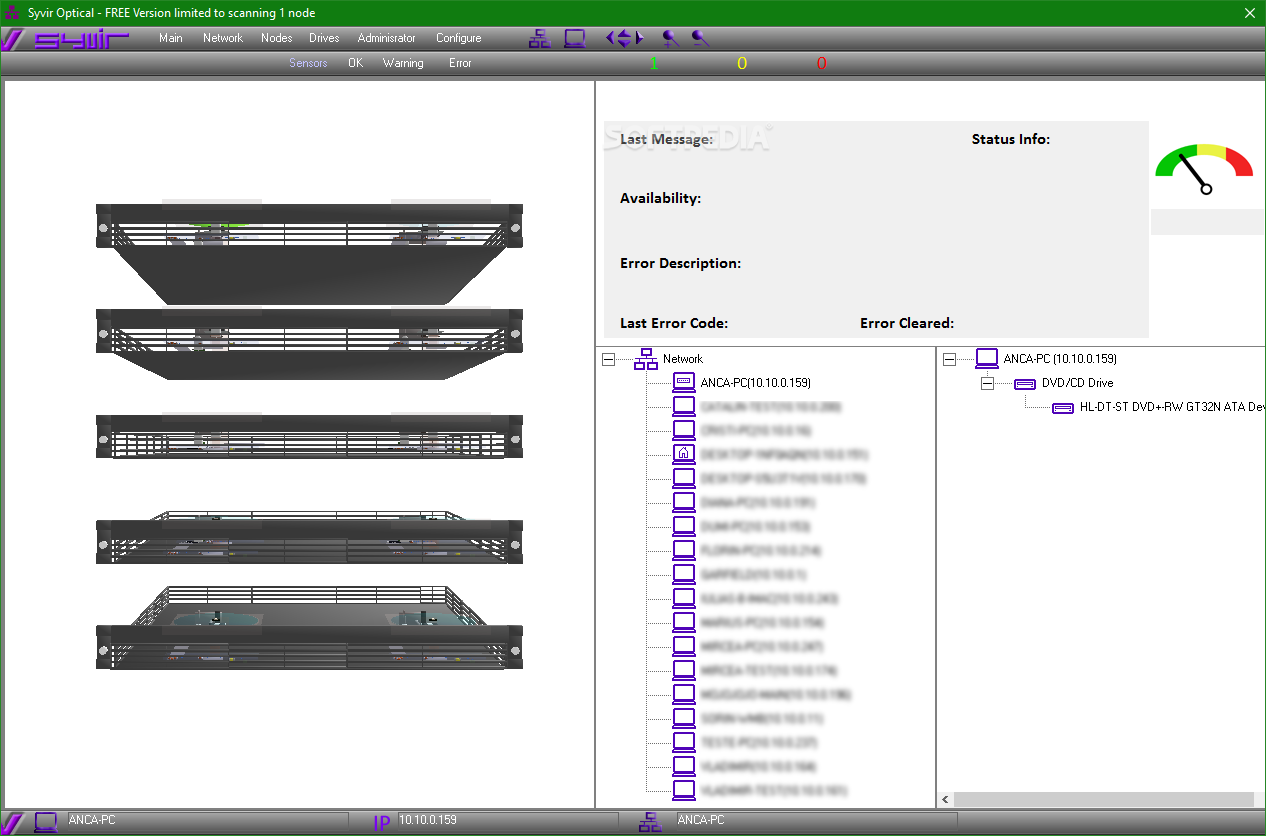Click the Availability label
The image size is (1266, 836).
pos(660,198)
